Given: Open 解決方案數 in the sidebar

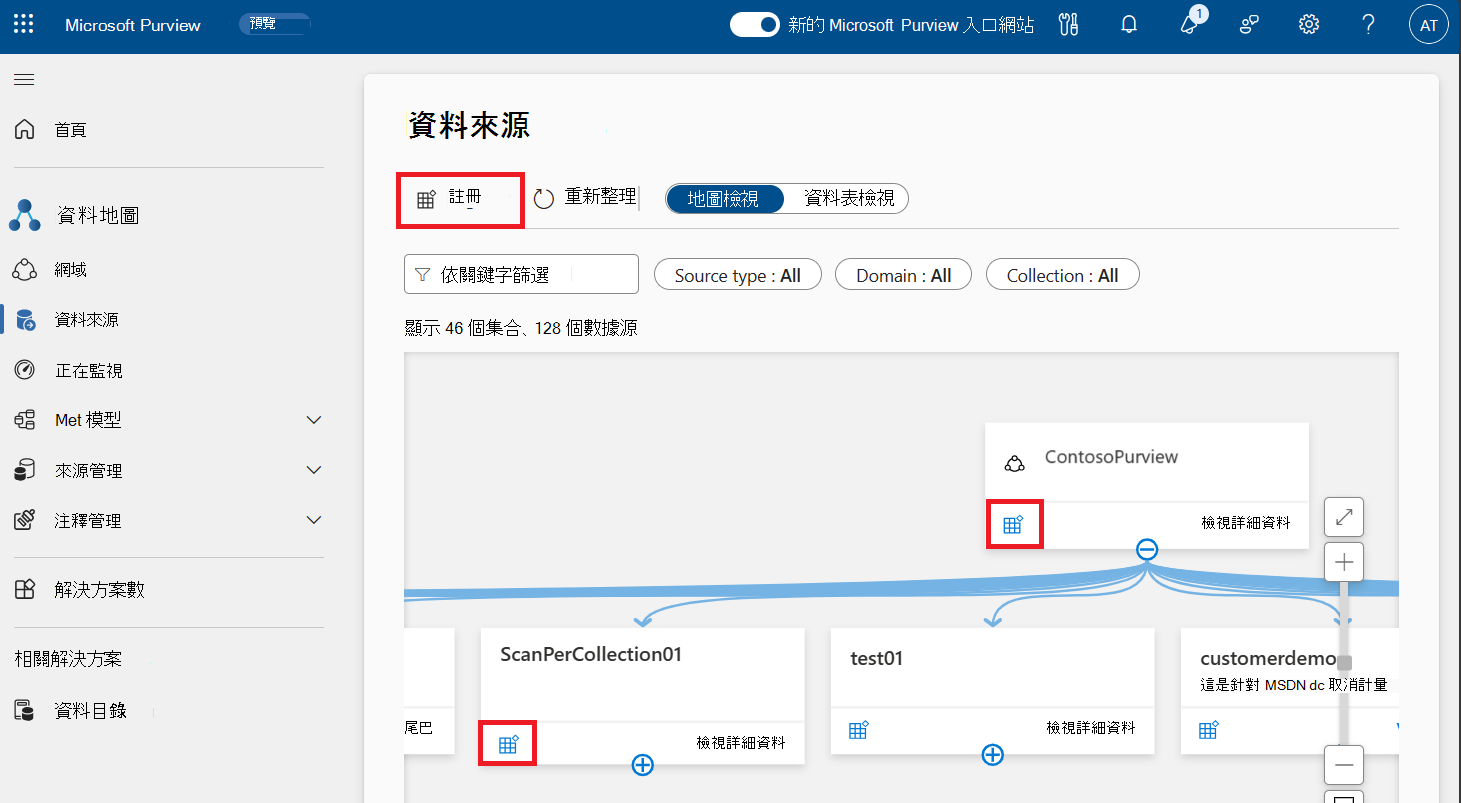Looking at the screenshot, I should [x=100, y=590].
